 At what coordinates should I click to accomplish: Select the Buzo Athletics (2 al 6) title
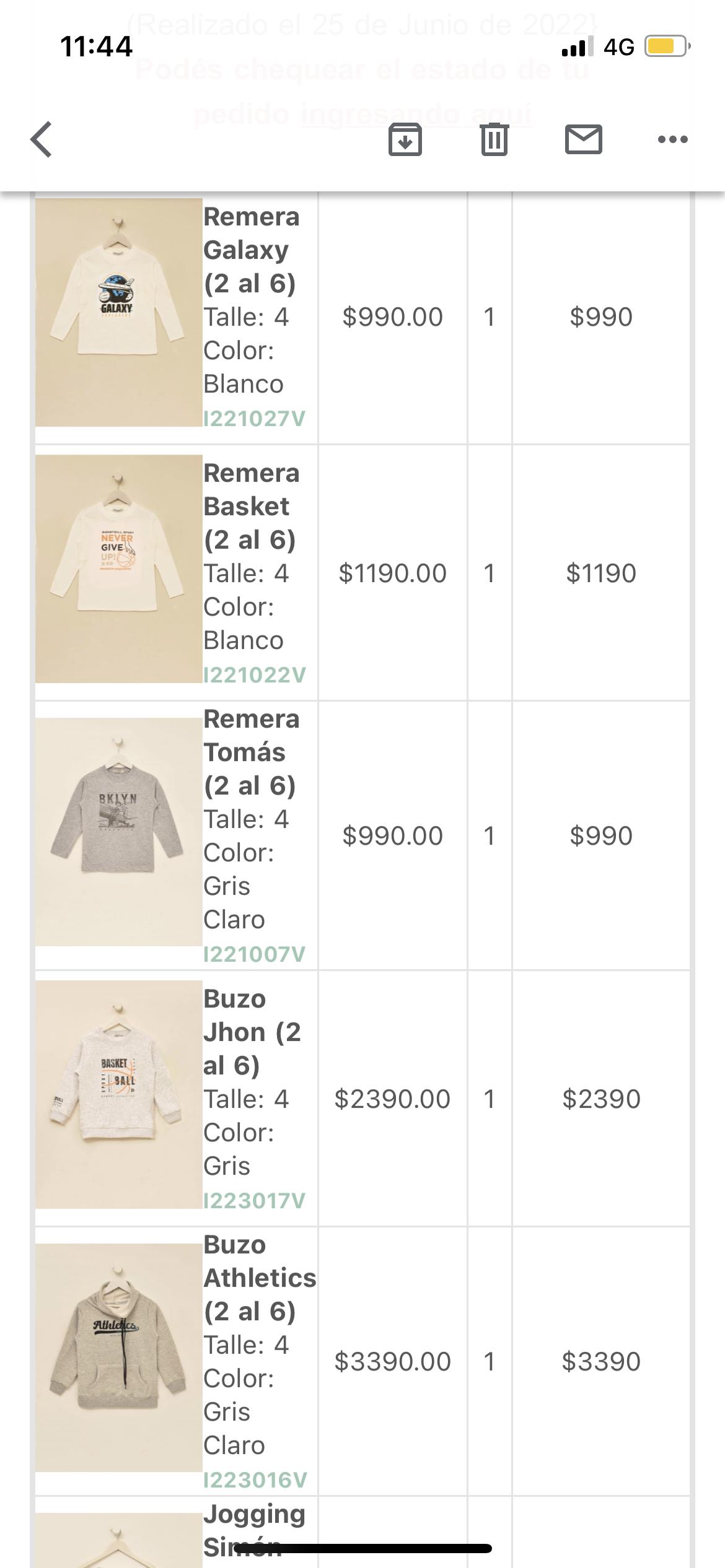(259, 1278)
